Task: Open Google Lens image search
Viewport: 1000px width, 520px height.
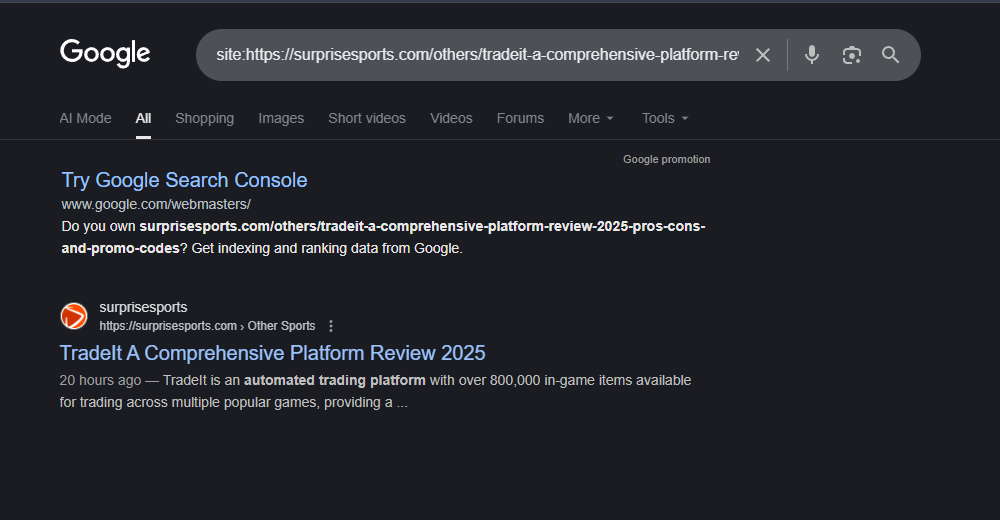Action: [x=851, y=55]
